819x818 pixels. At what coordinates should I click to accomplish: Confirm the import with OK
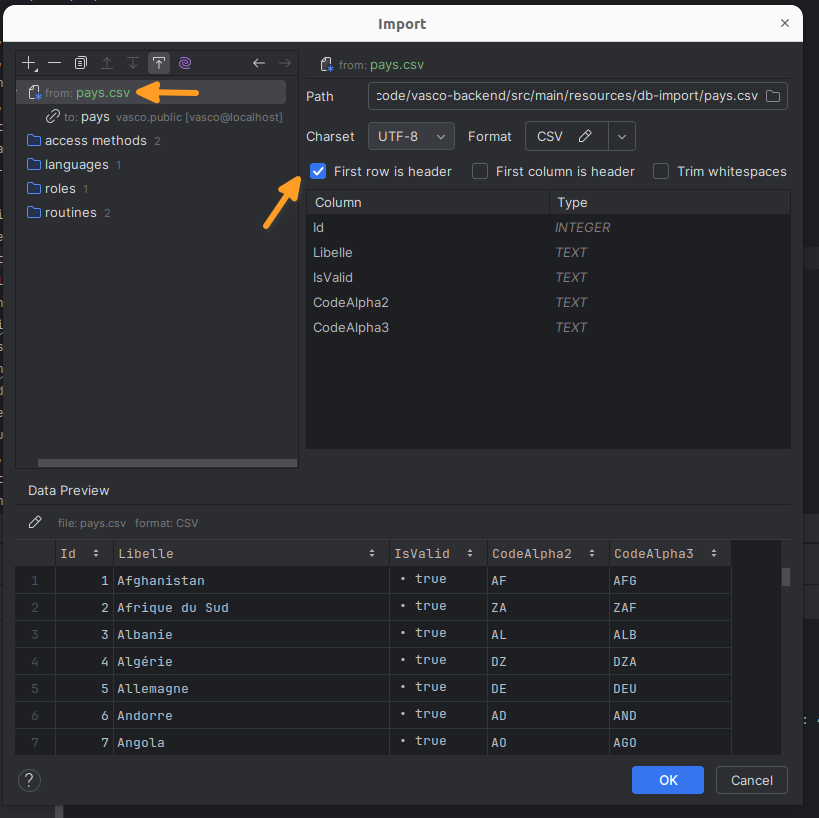667,780
